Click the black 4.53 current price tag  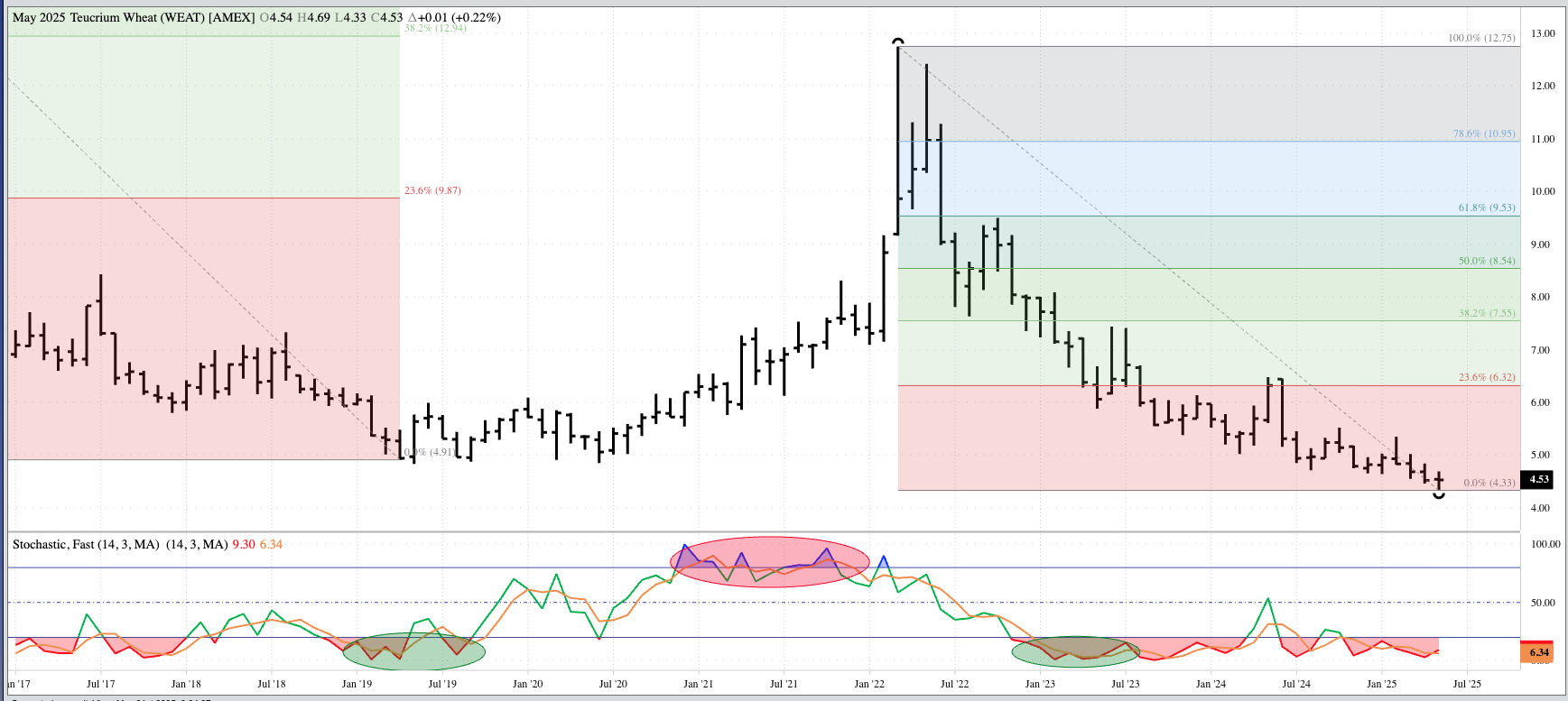click(x=1538, y=479)
